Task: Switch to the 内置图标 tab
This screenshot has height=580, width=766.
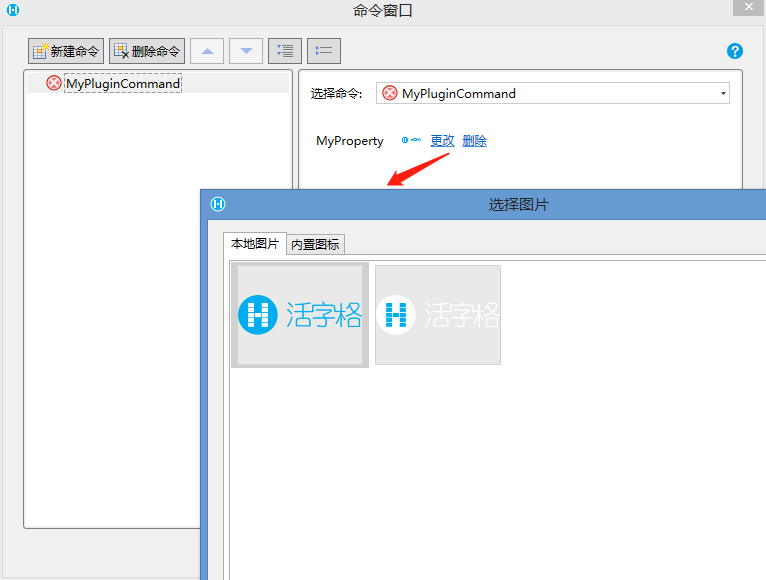Action: [315, 244]
